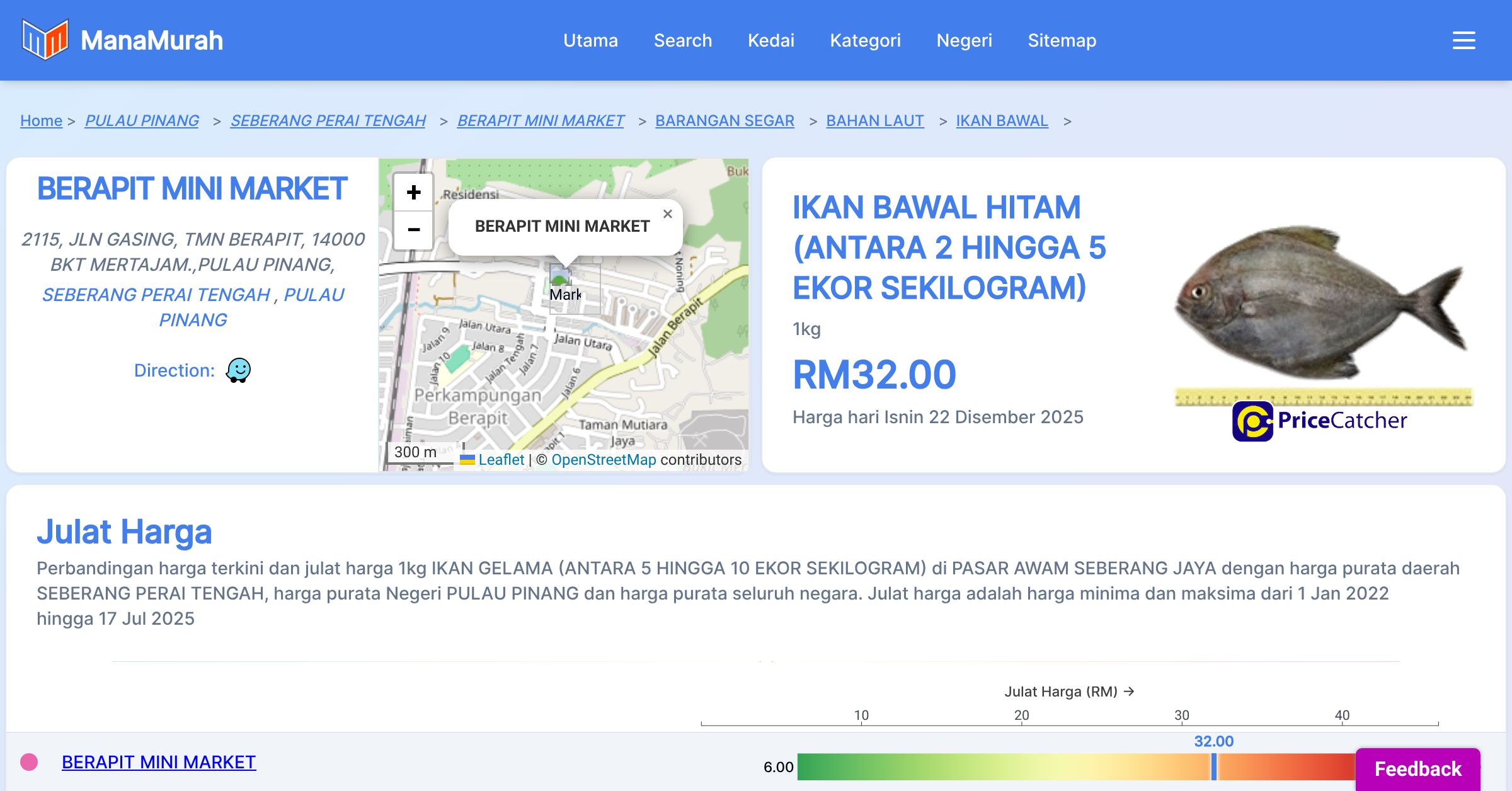This screenshot has width=1512, height=791.
Task: Close the BERAPIT MINI MARKET map popup
Action: [668, 214]
